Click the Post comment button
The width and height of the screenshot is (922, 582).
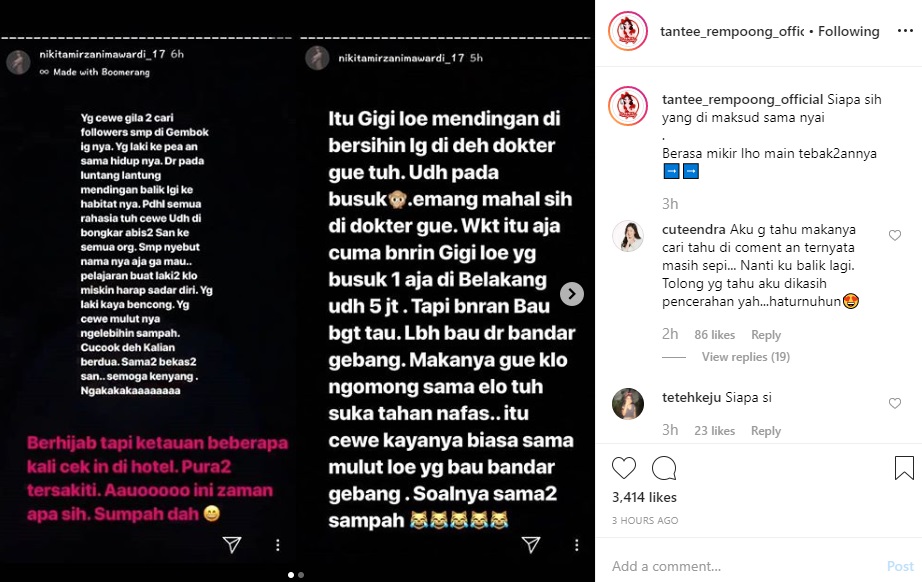click(x=900, y=566)
